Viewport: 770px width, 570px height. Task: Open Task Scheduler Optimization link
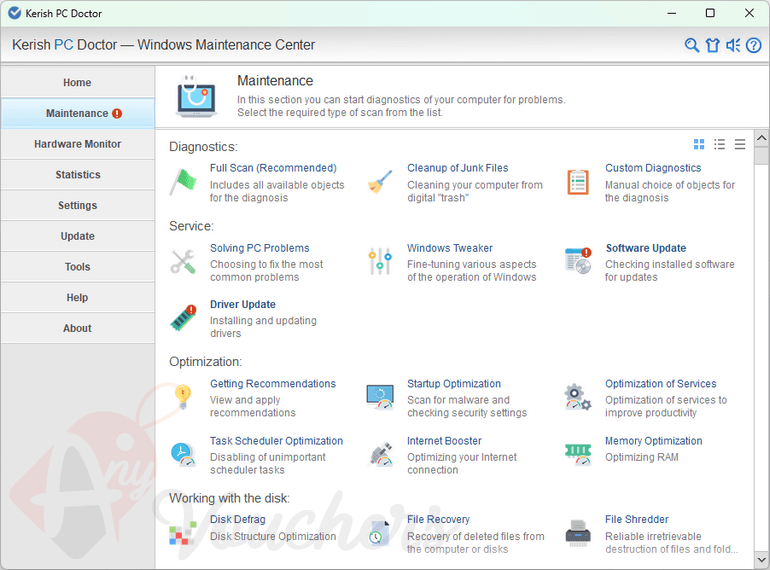[276, 441]
